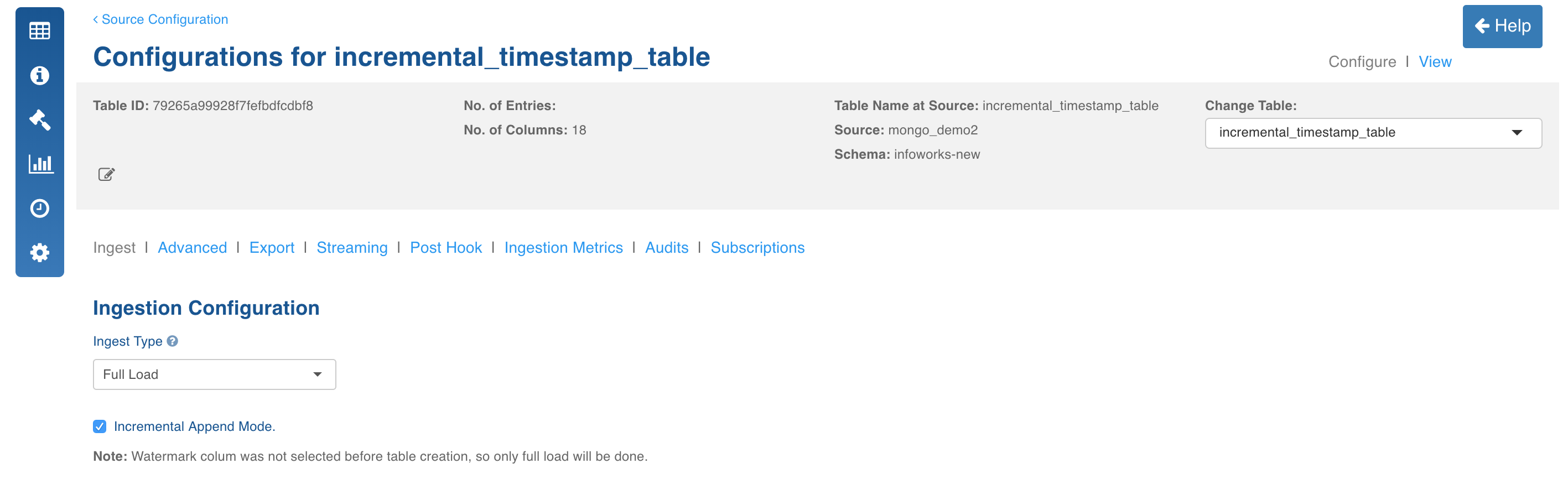Open the Subscriptions tab

pyautogui.click(x=757, y=248)
